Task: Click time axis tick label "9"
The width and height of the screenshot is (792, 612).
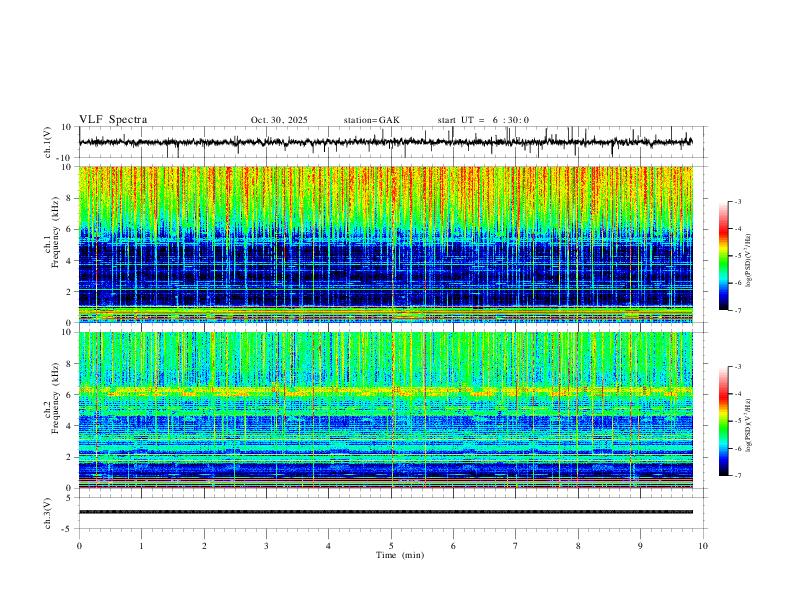Action: (640, 546)
